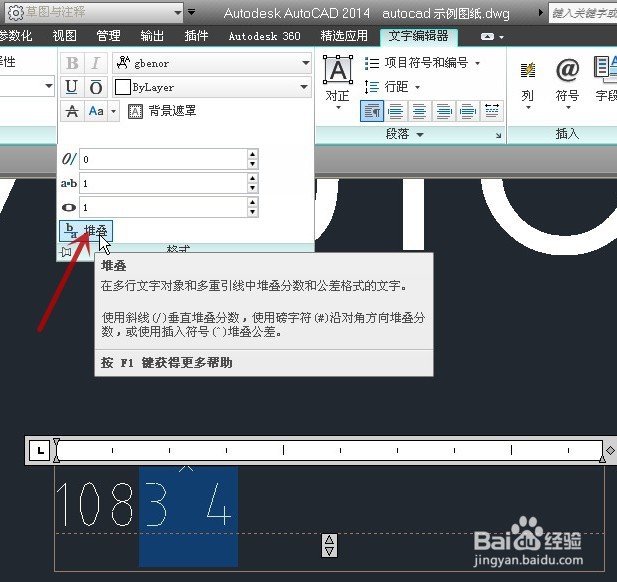The width and height of the screenshot is (617, 582).
Task: Expand the Paragraph (段落) panel
Action: pyautogui.click(x=405, y=134)
